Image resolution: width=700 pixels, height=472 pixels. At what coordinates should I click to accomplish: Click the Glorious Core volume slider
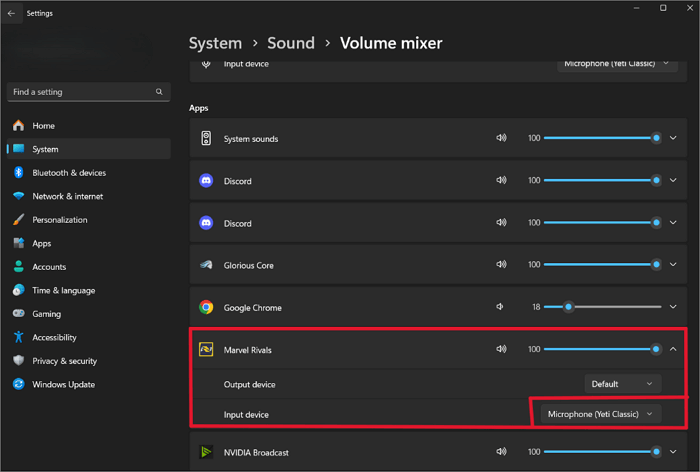tap(602, 264)
